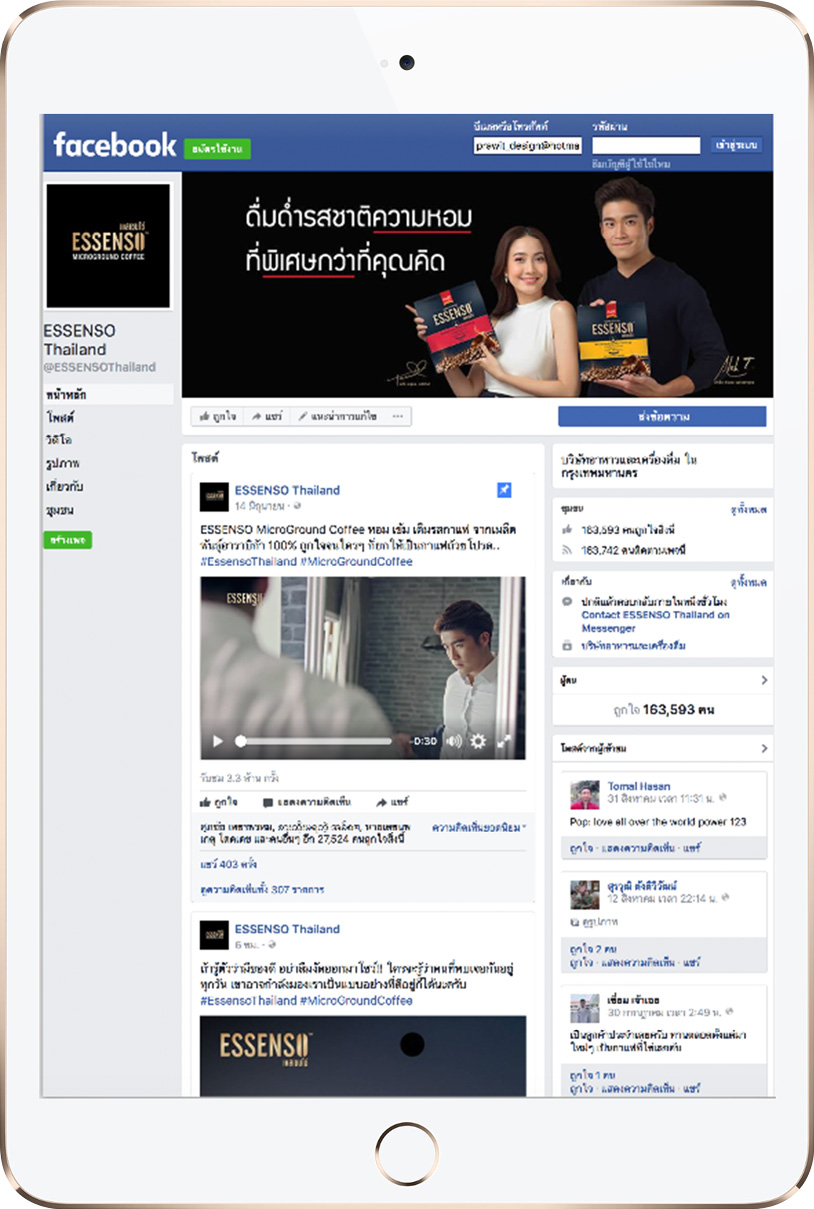Open the first post's ESSENSO avatar
Viewport: 814px width, 1209px height.
click(x=213, y=496)
